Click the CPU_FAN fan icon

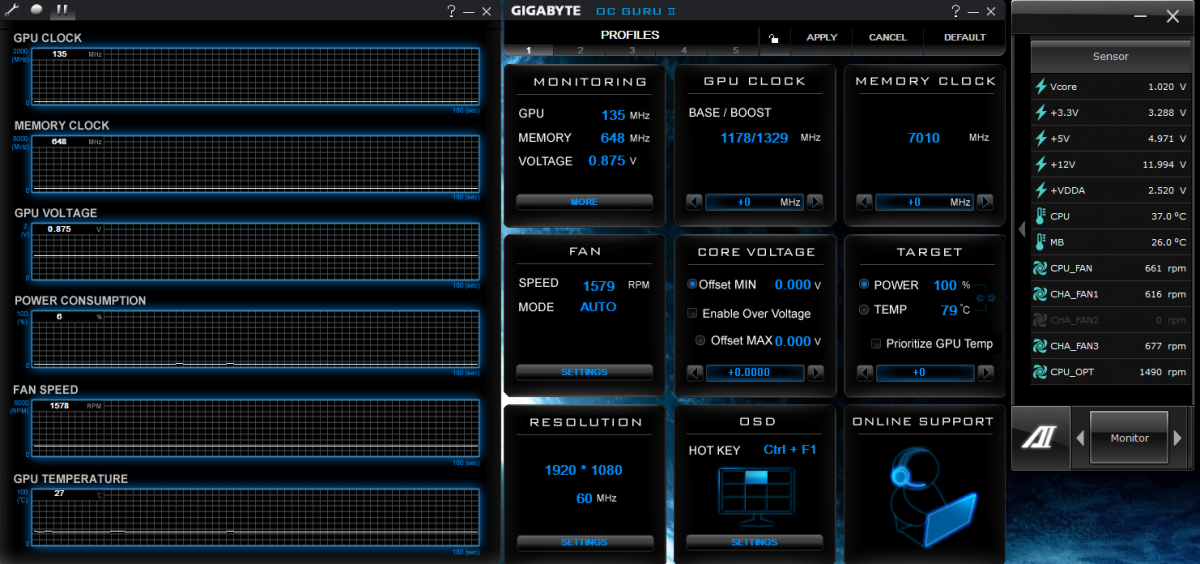click(x=1040, y=268)
